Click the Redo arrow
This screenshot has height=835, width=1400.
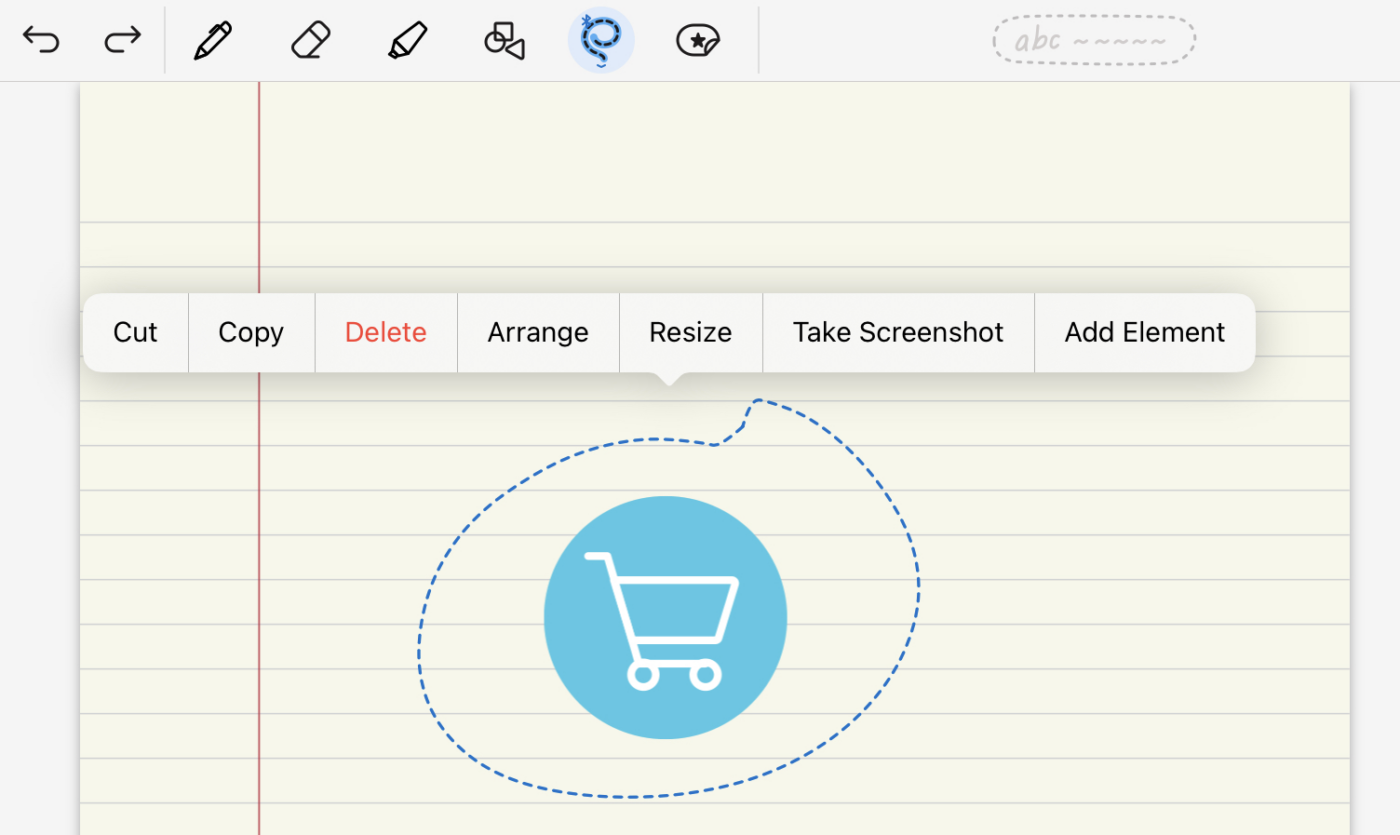pyautogui.click(x=121, y=40)
